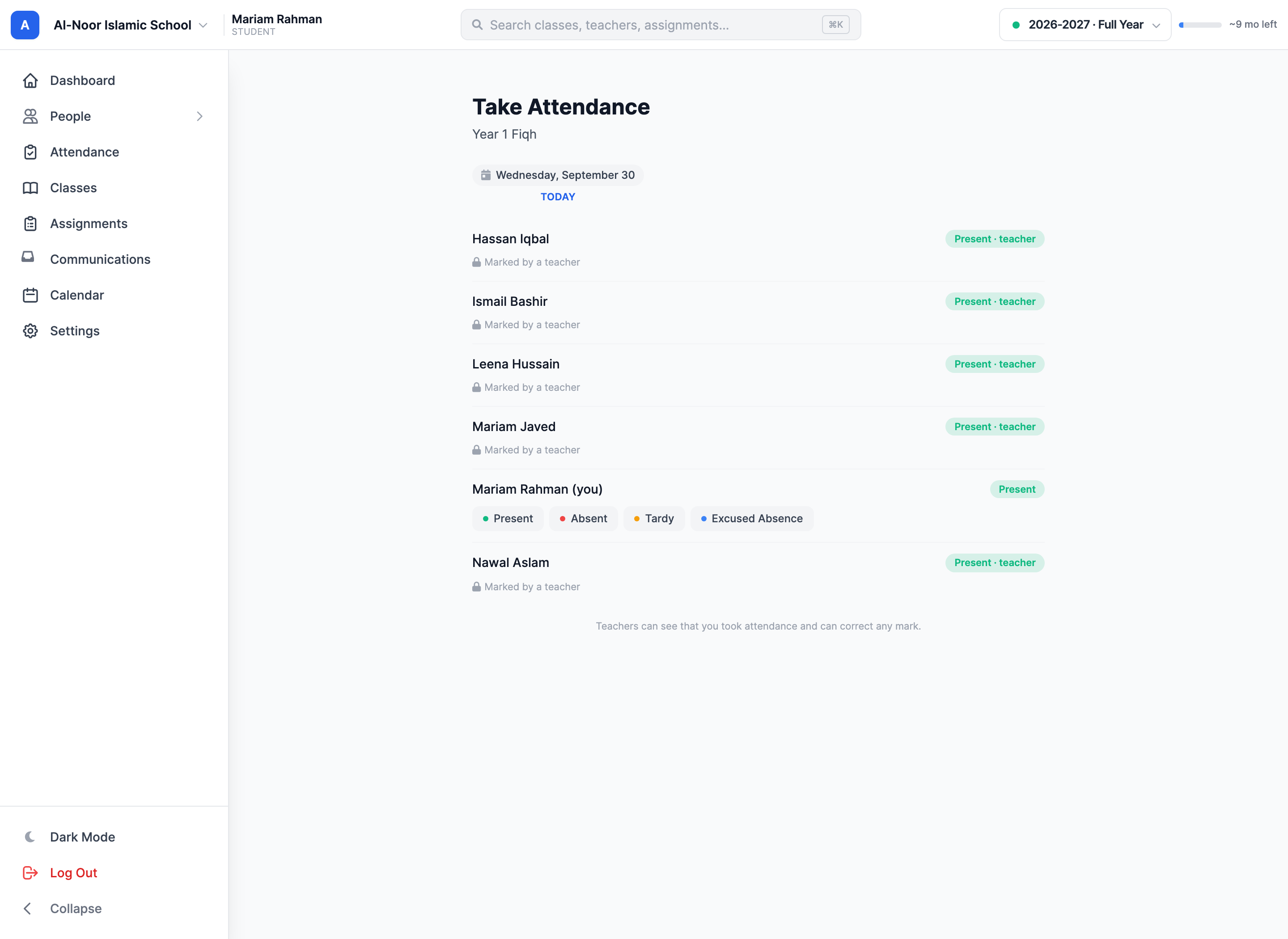Click the Communications inbox icon

(x=28, y=257)
